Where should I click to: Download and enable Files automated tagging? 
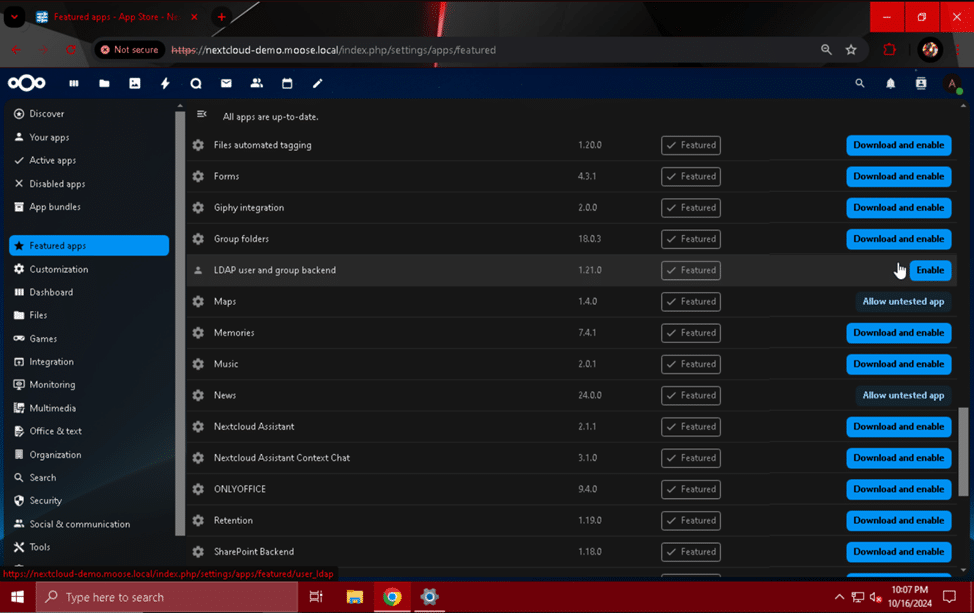pyautogui.click(x=898, y=145)
